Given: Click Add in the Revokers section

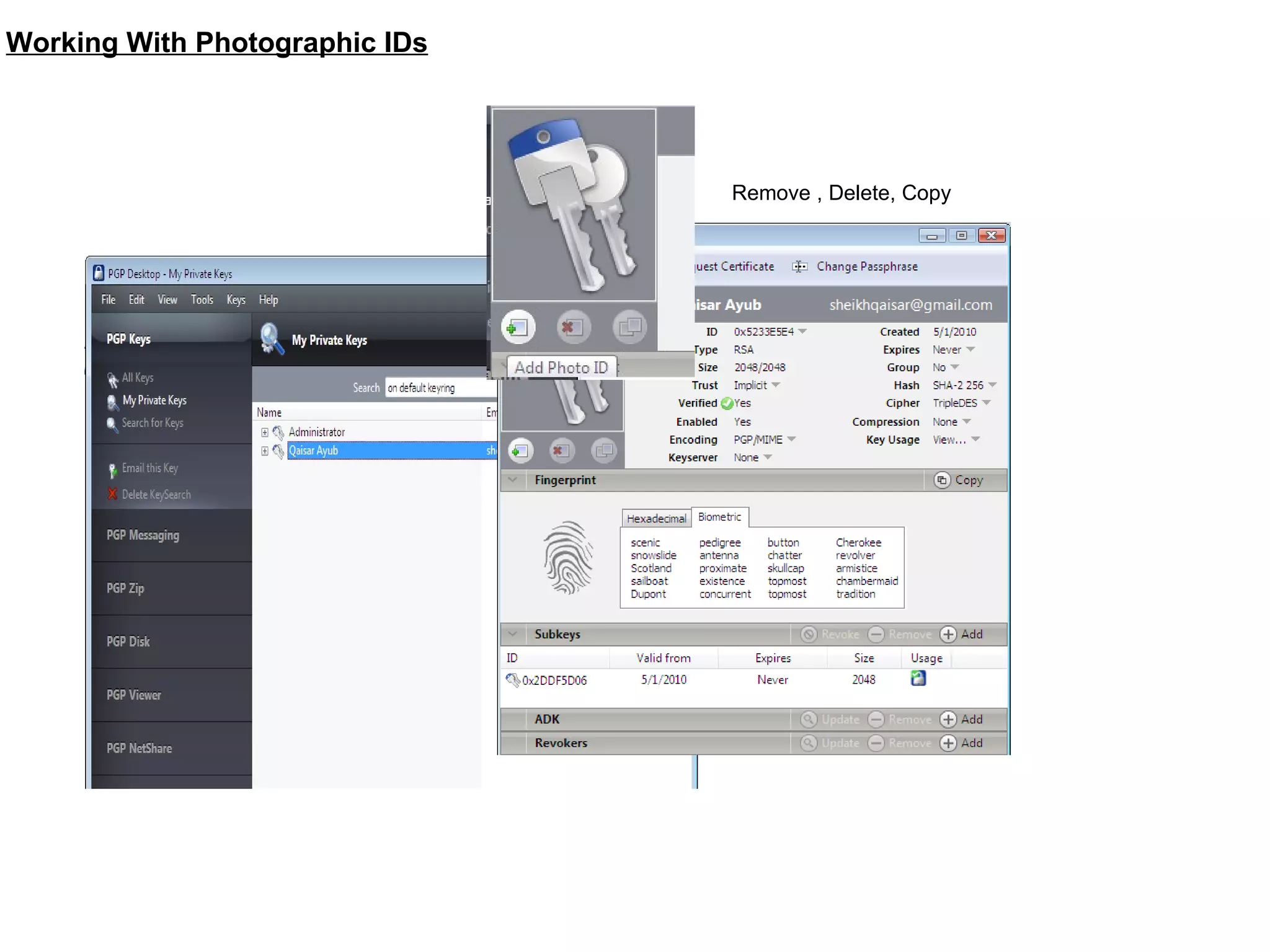Looking at the screenshot, I should click(x=961, y=743).
